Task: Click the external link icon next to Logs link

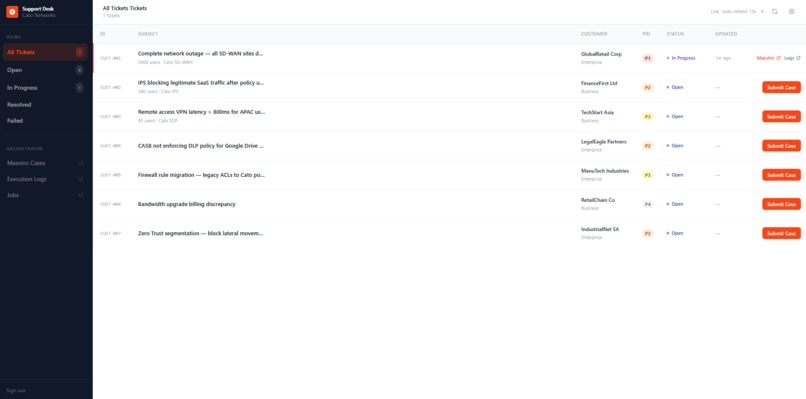Action: (798, 58)
